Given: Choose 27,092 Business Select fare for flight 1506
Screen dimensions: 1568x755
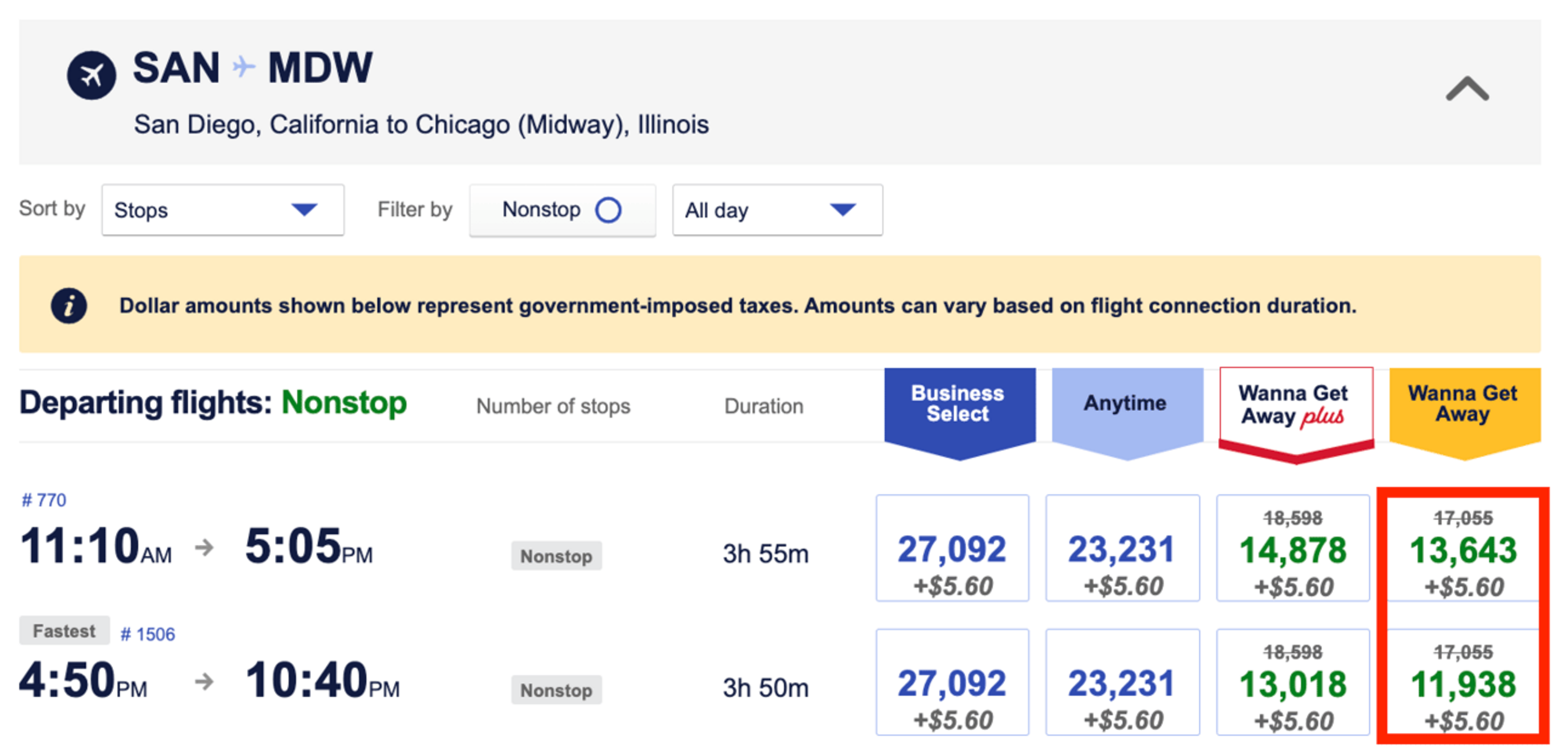Looking at the screenshot, I should click(952, 682).
